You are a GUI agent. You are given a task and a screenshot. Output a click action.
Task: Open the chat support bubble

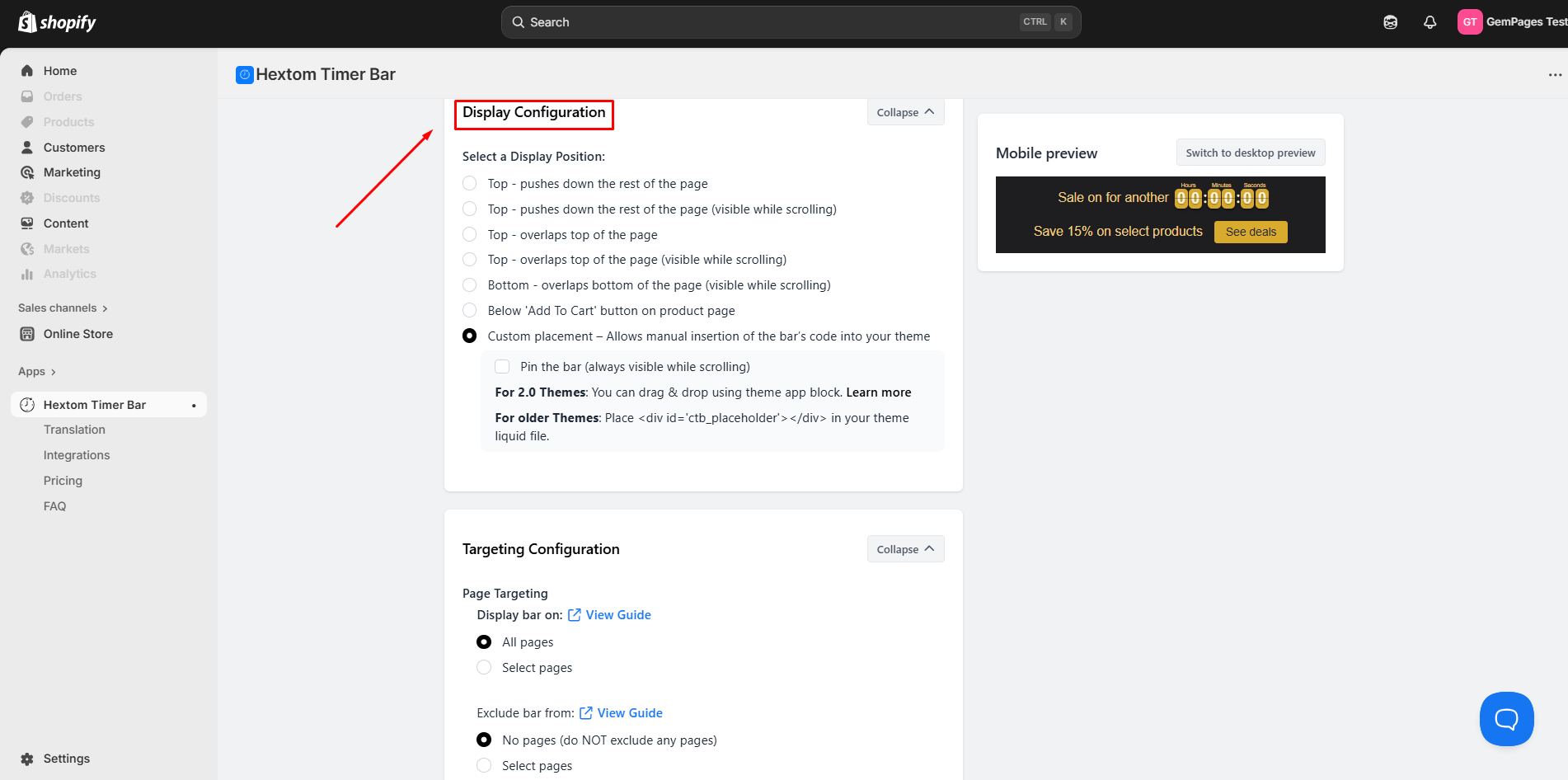(1506, 719)
